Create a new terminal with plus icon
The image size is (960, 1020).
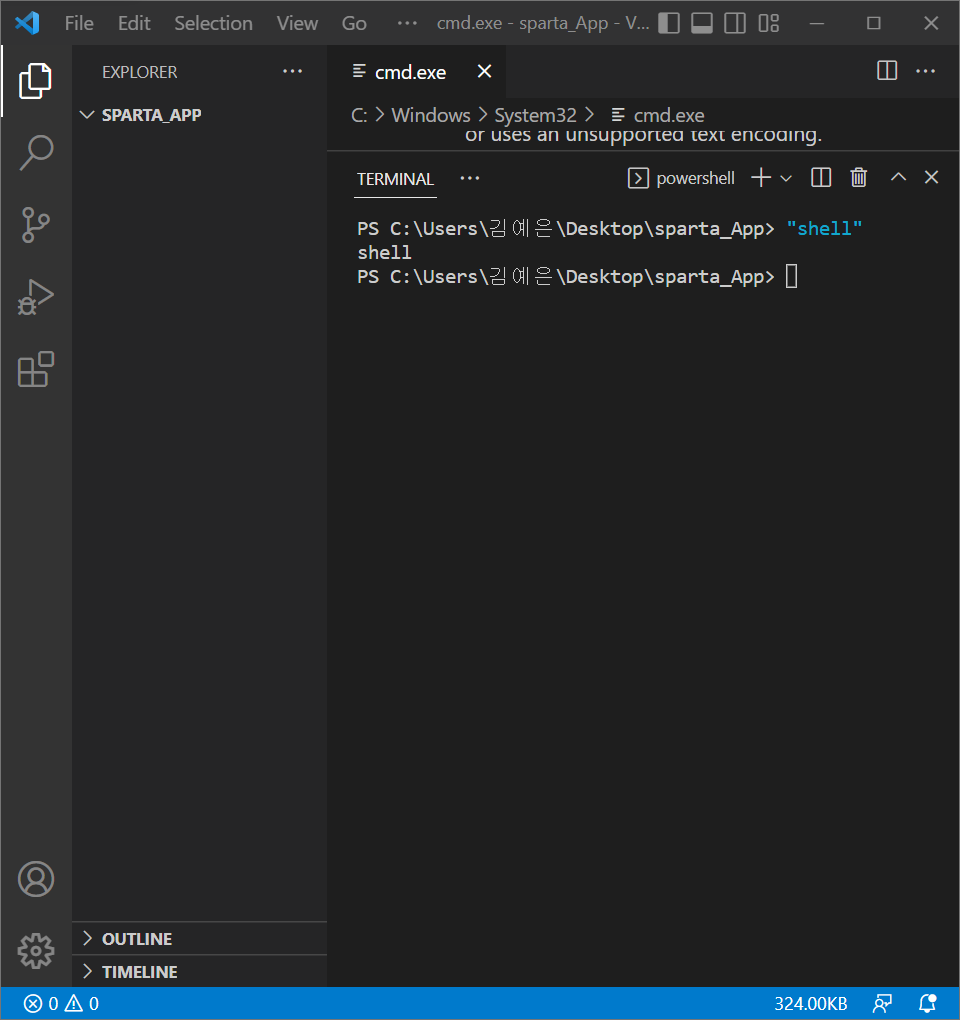761,178
